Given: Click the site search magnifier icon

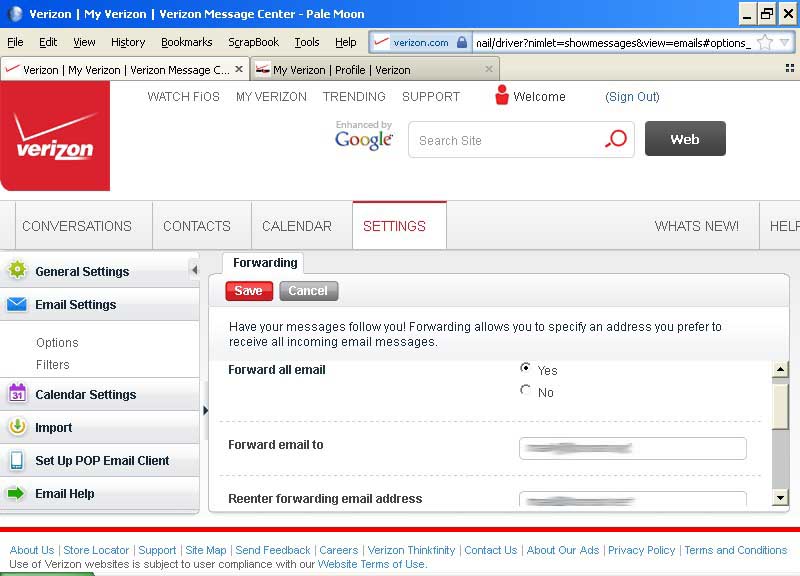Looking at the screenshot, I should click(x=616, y=139).
